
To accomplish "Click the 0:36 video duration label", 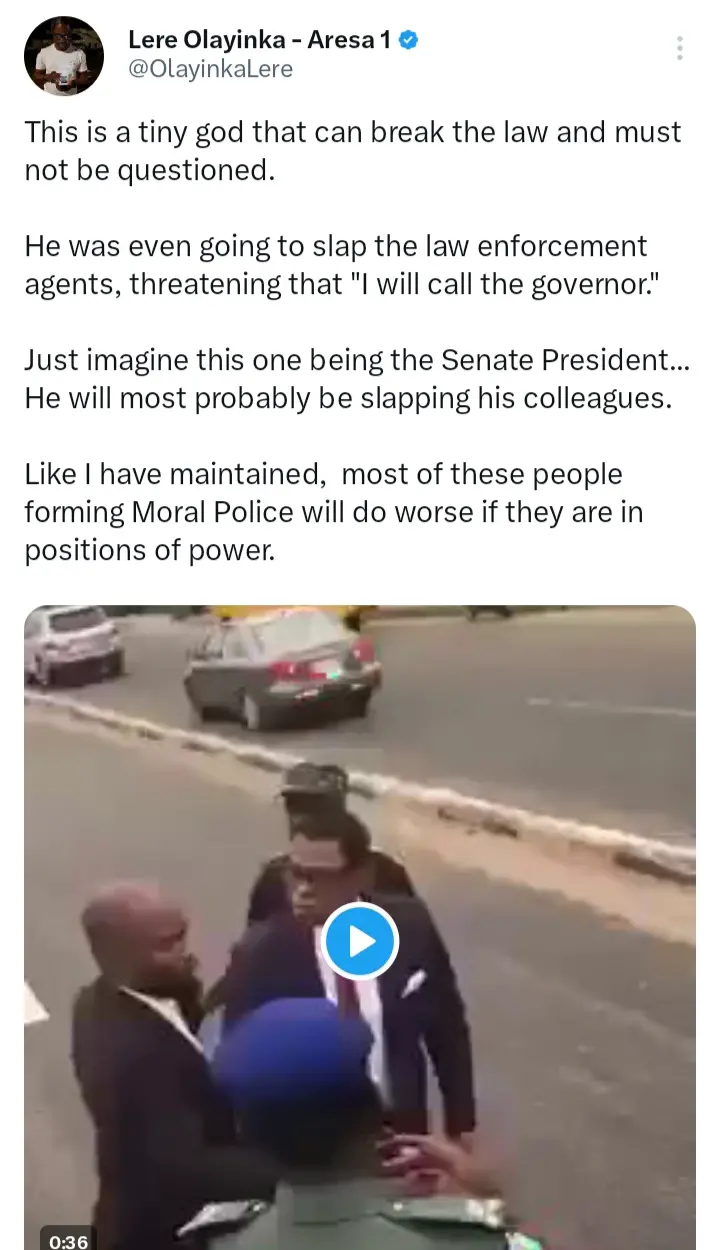I will pyautogui.click(x=68, y=1241).
